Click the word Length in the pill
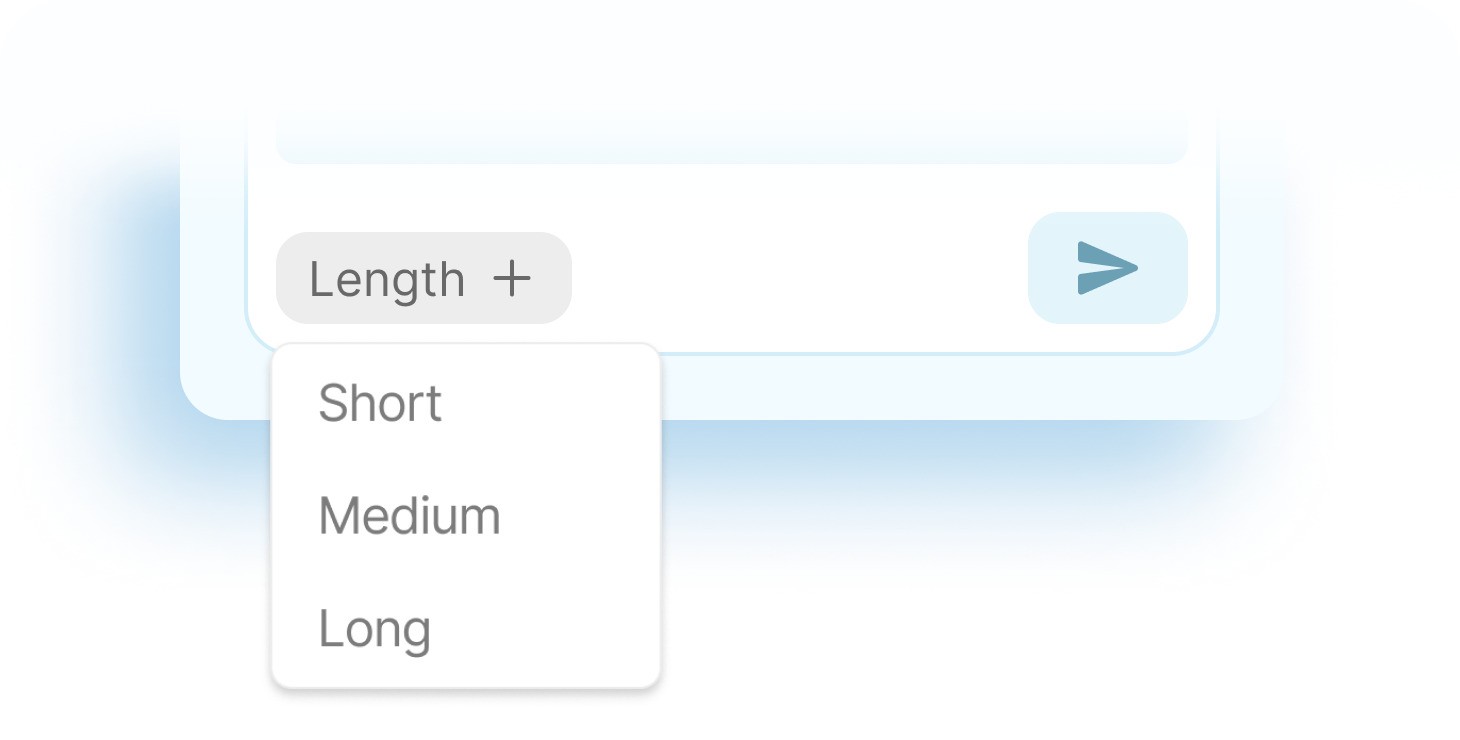Viewport: 1460px width, 740px height. (387, 279)
